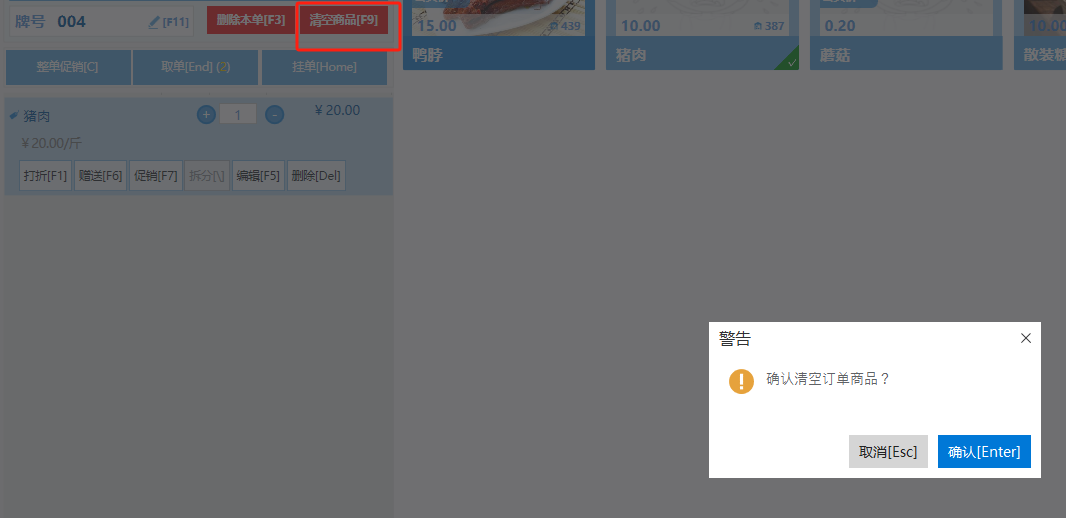This screenshot has width=1066, height=518.
Task: Click 赠送[F6] on the 猪肉 item
Action: (x=101, y=175)
